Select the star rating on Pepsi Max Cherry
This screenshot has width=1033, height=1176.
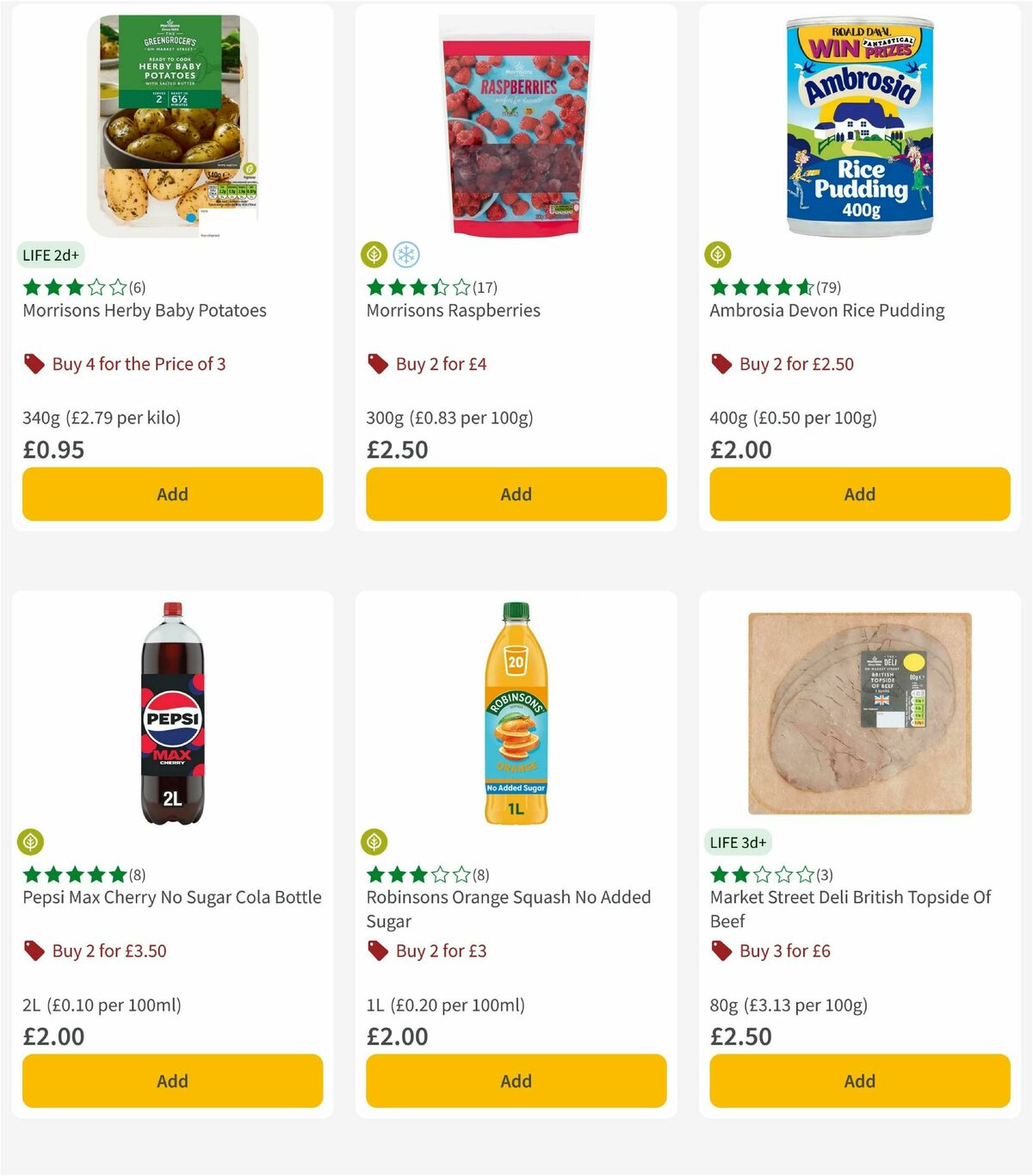[x=73, y=874]
